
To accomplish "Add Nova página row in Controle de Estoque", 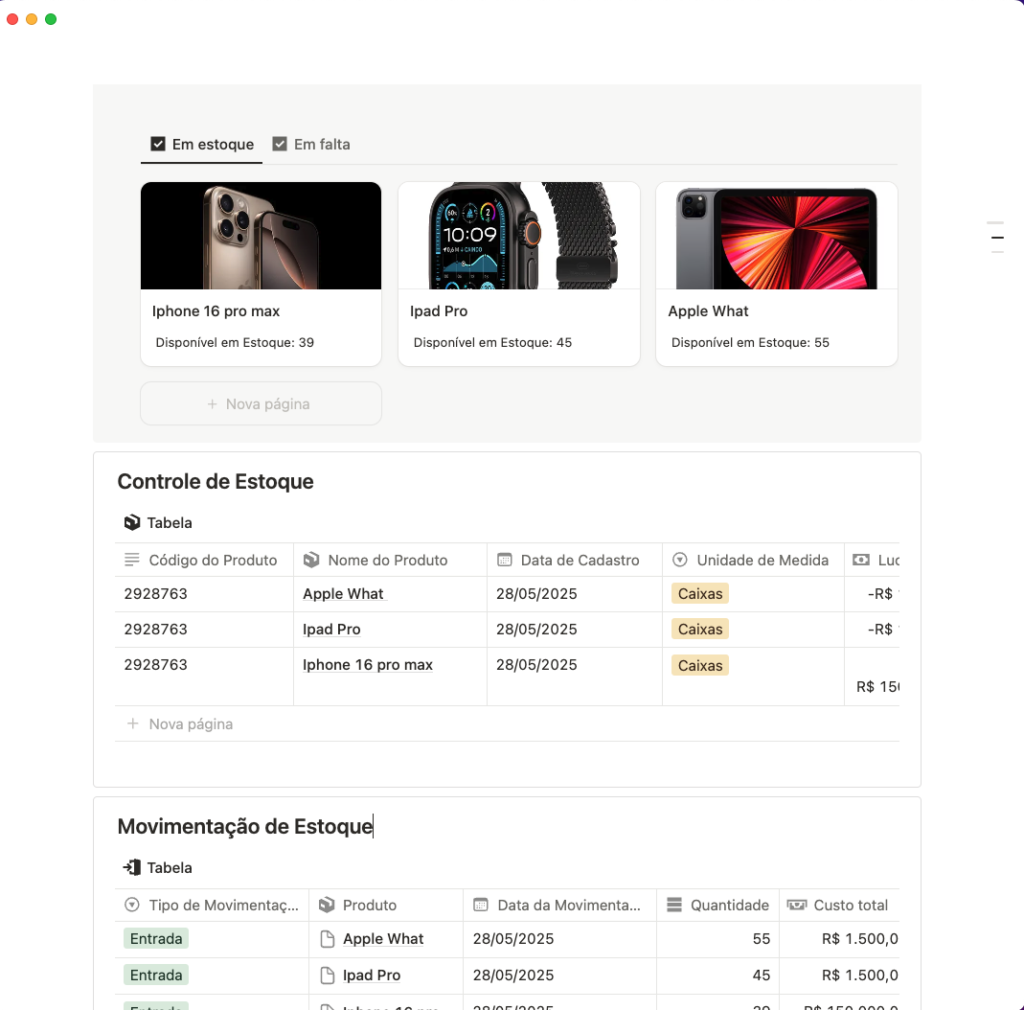I will [x=507, y=724].
